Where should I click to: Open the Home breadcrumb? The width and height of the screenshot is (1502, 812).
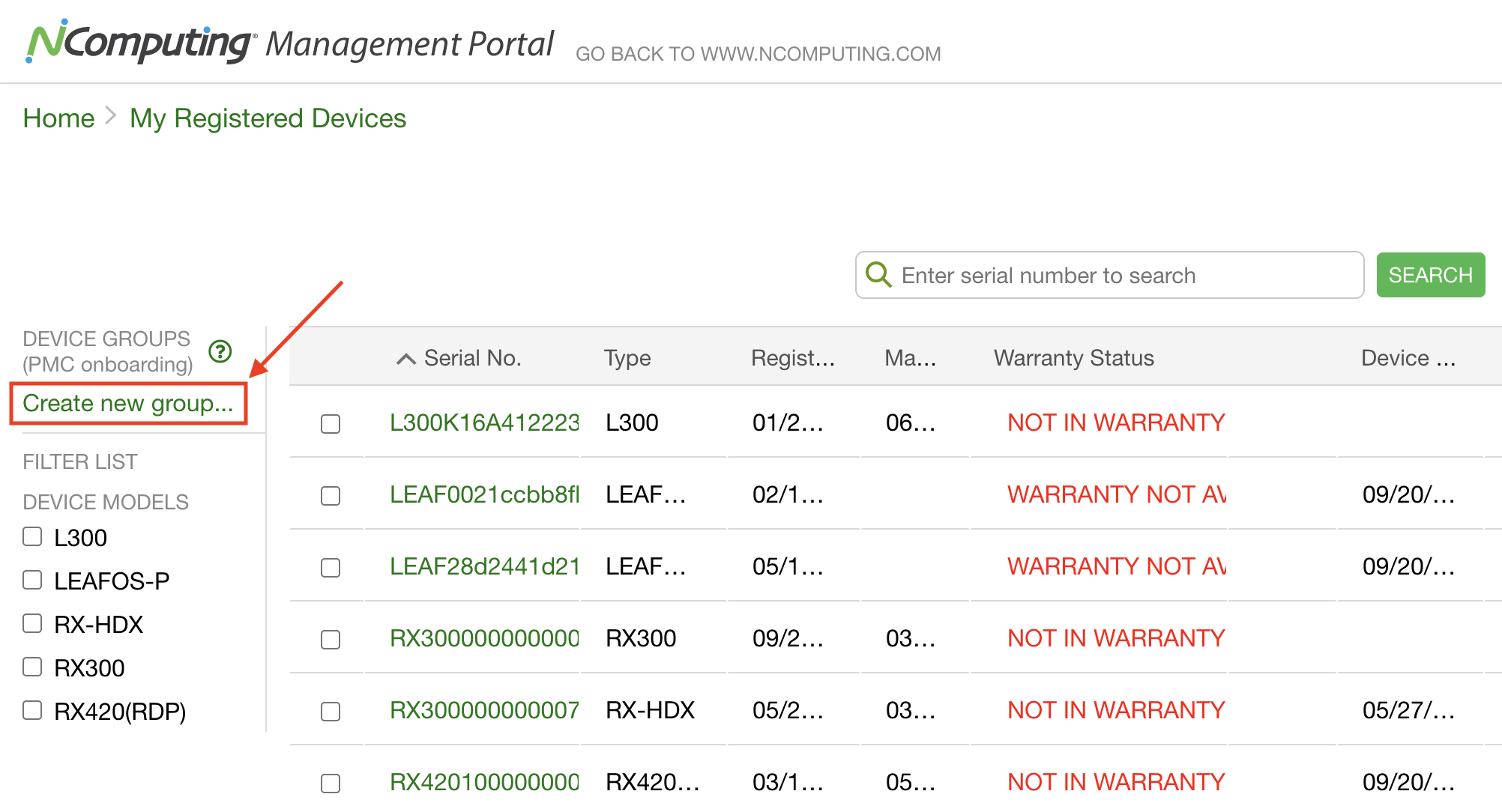(58, 118)
